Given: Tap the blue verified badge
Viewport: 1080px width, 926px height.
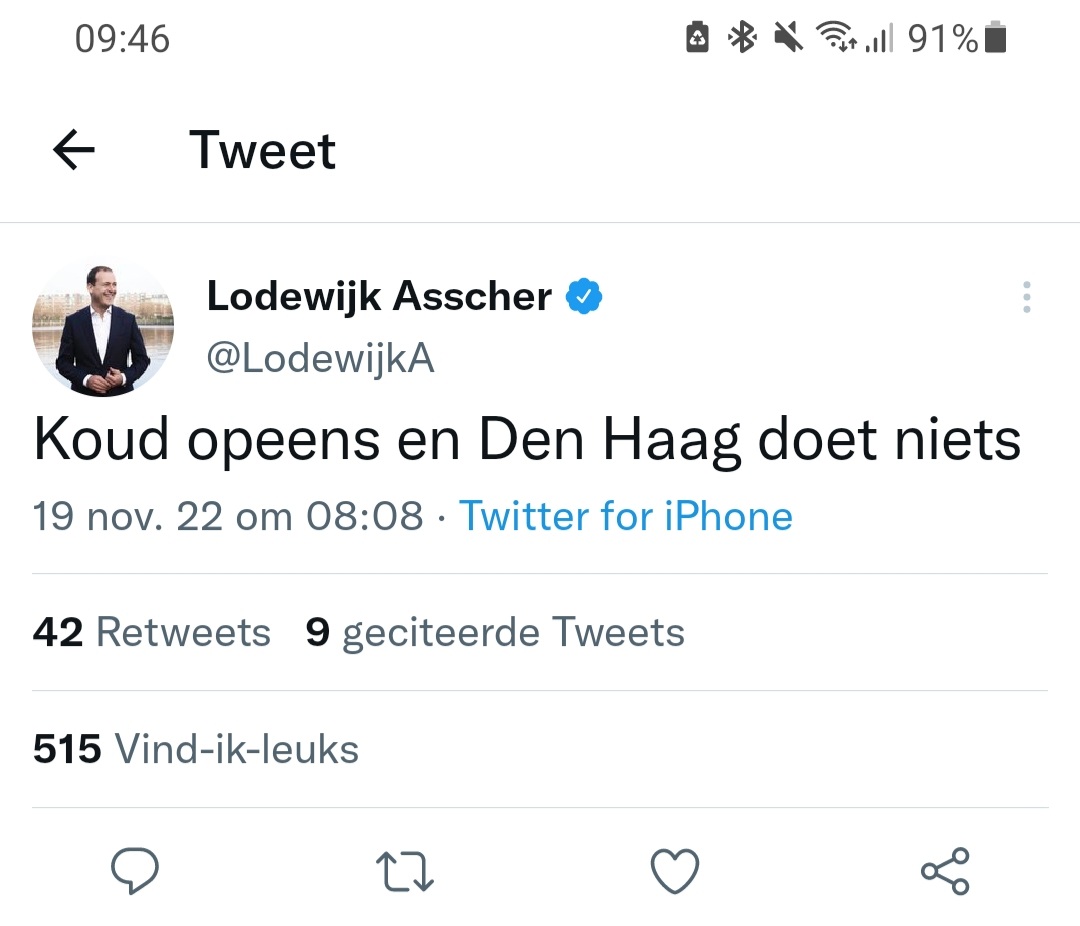Looking at the screenshot, I should point(584,297).
